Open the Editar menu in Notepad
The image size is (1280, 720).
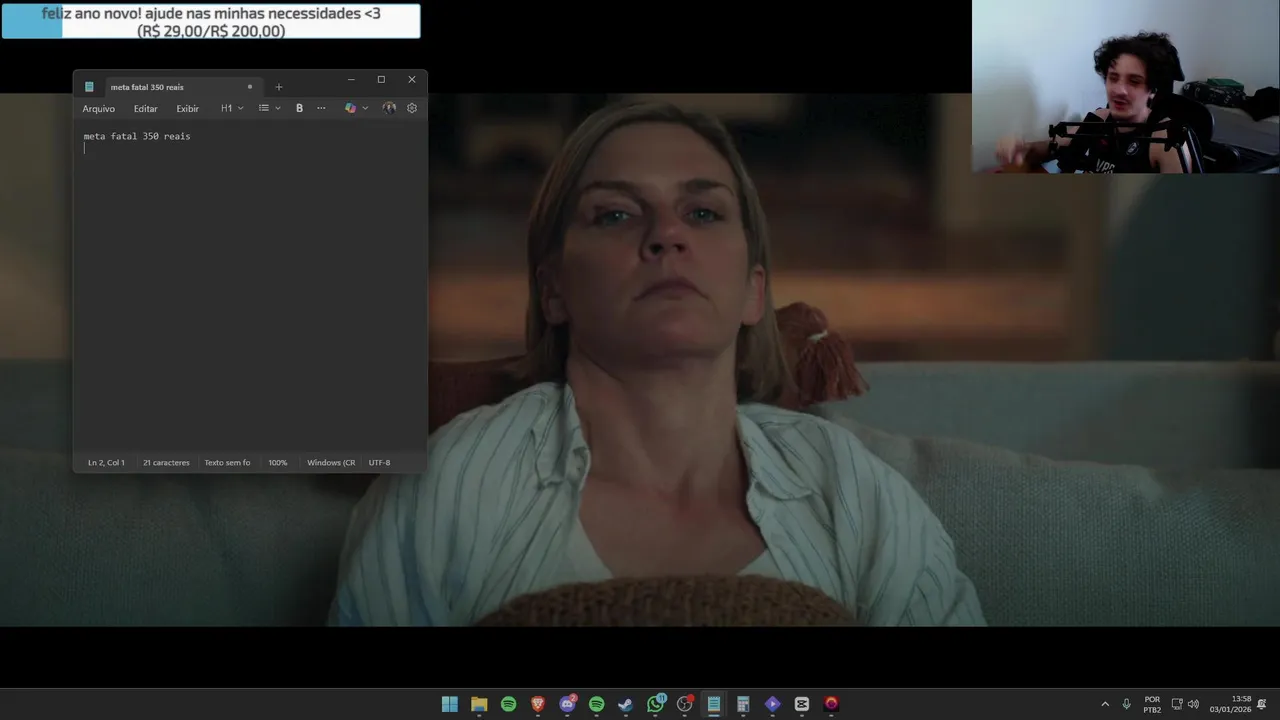coord(146,108)
